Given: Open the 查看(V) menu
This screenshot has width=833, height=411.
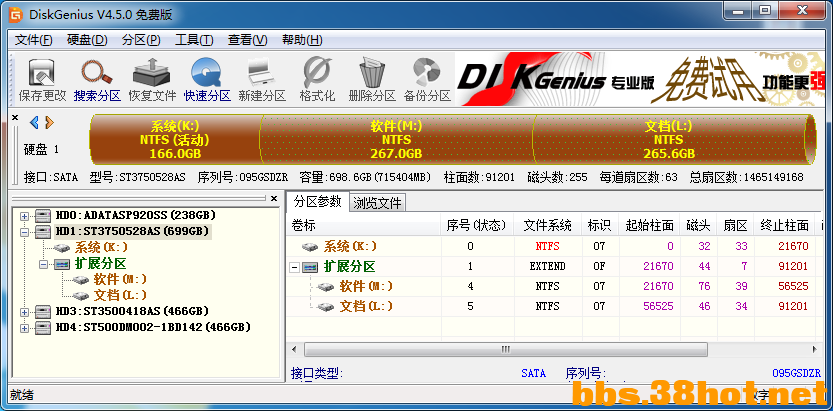Looking at the screenshot, I should click(x=248, y=40).
